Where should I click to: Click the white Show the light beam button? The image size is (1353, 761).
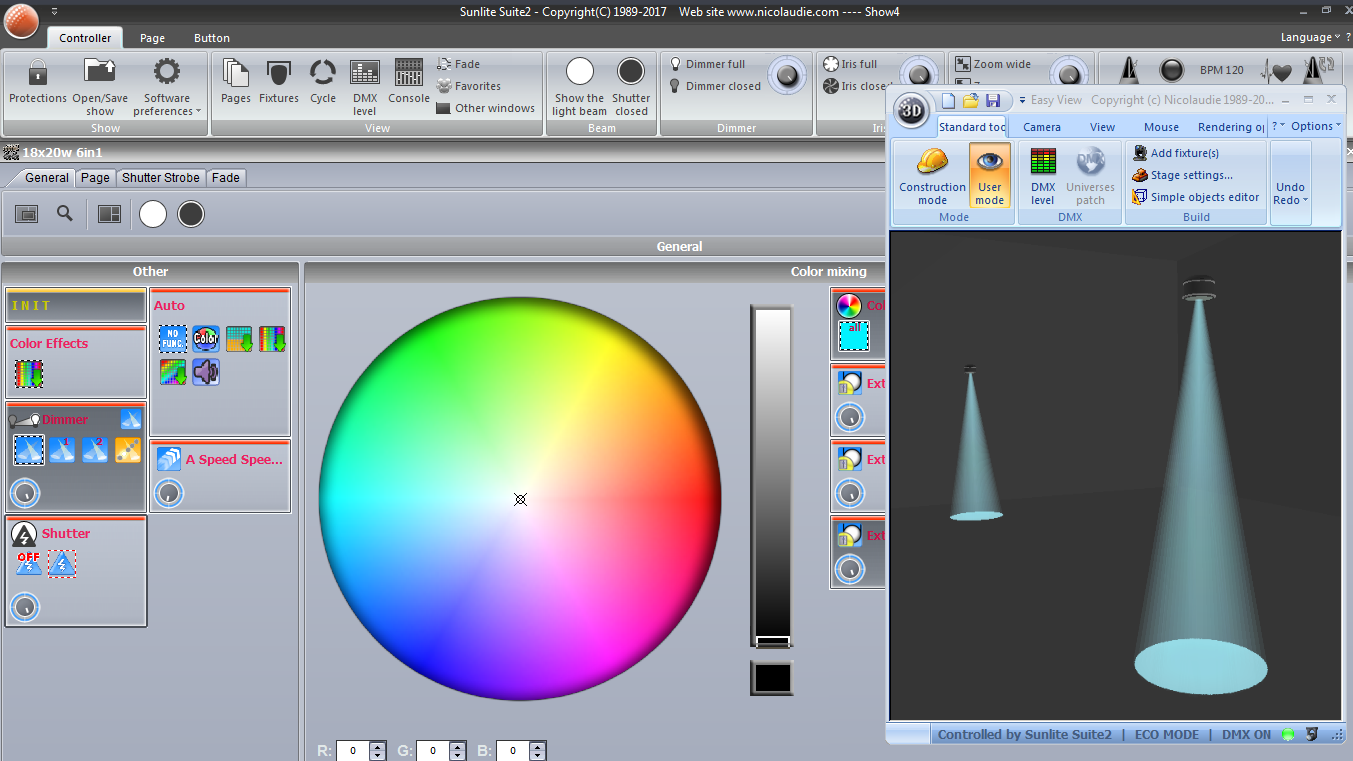[580, 86]
